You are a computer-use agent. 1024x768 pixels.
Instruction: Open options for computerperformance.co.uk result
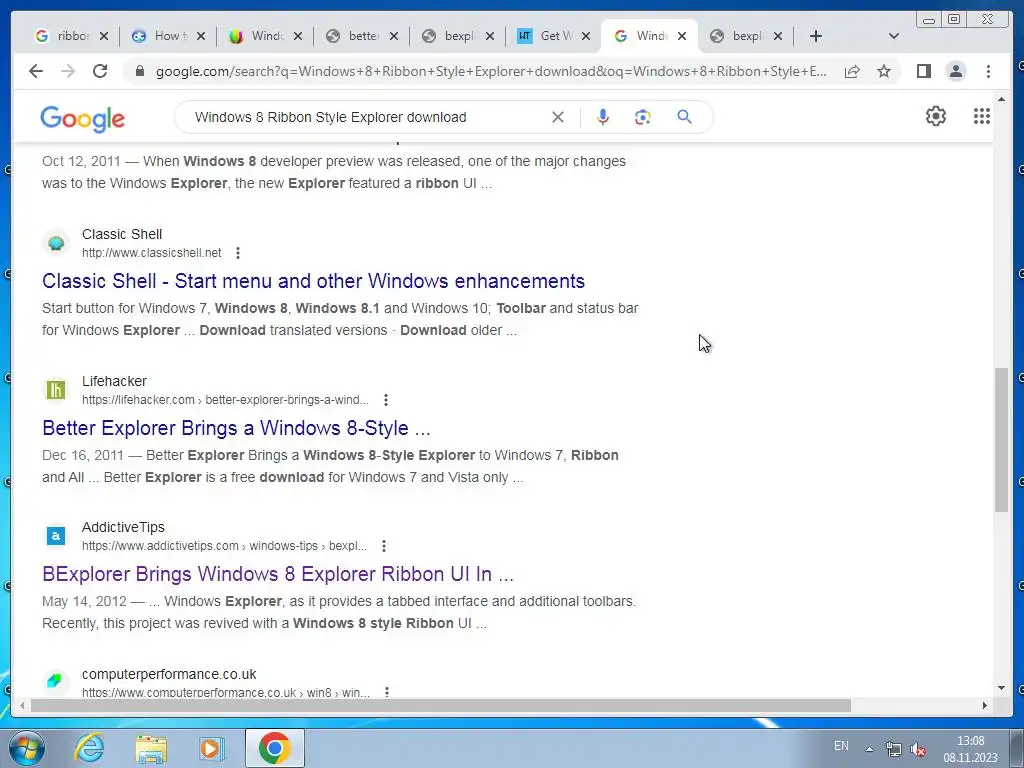point(387,692)
